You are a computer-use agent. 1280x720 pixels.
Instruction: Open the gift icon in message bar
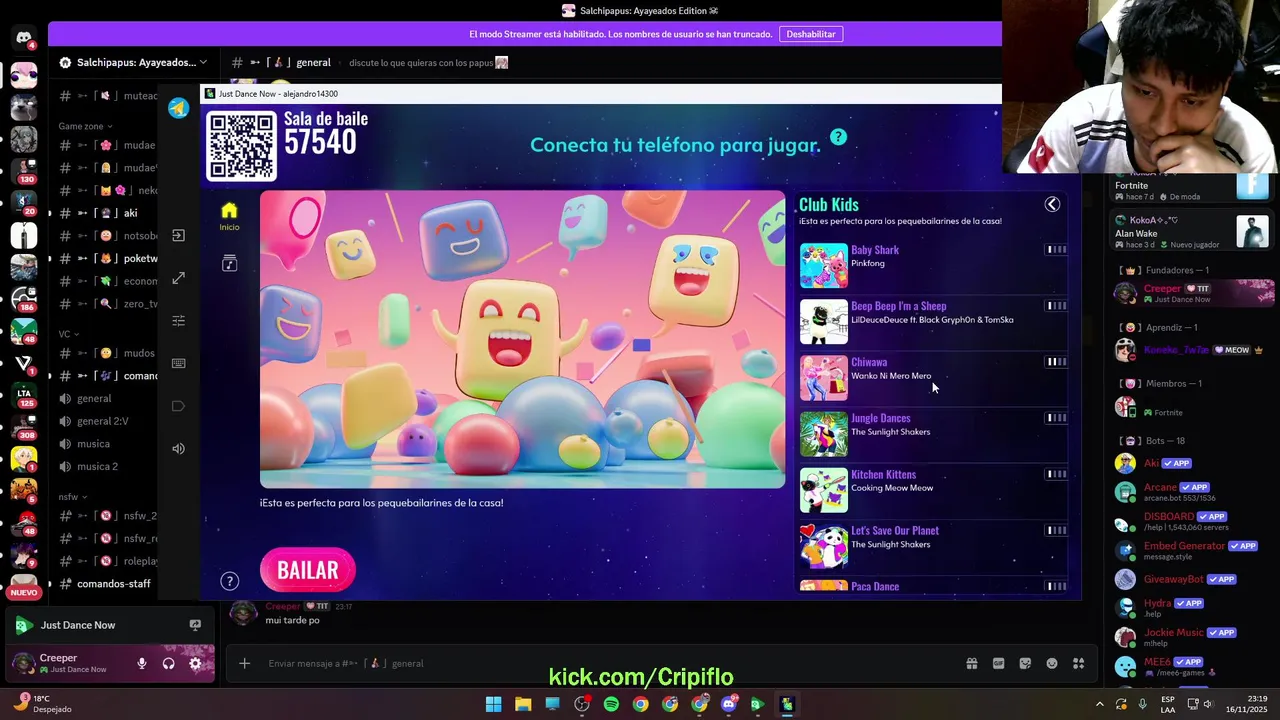(971, 663)
